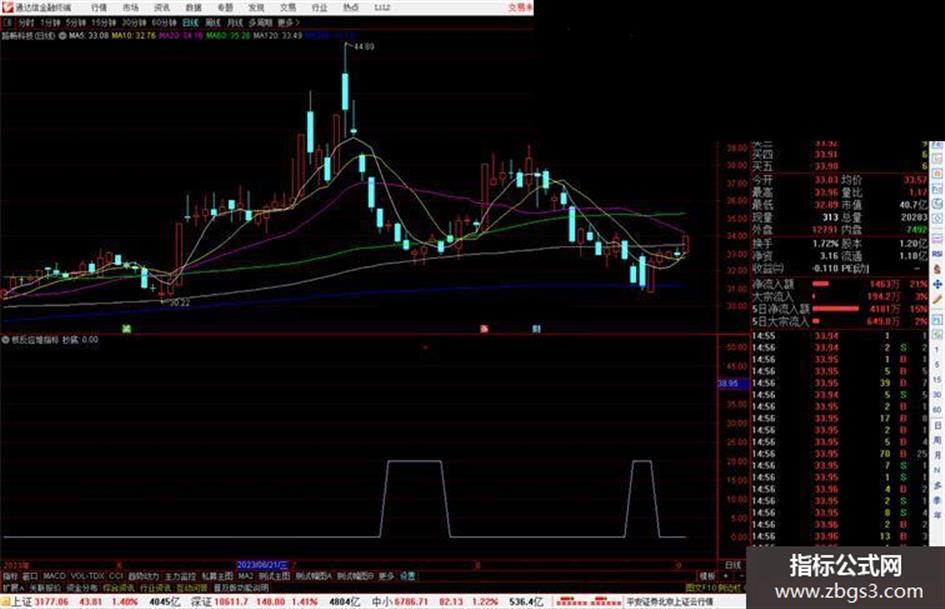This screenshot has height=609, width=945.
Task: Click the 30-minute sidebar shortcut
Action: click(x=937, y=395)
